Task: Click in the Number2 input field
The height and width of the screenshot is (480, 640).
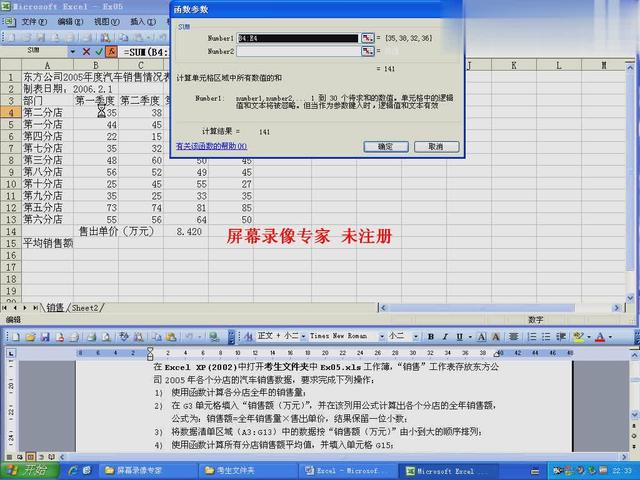Action: (x=298, y=51)
